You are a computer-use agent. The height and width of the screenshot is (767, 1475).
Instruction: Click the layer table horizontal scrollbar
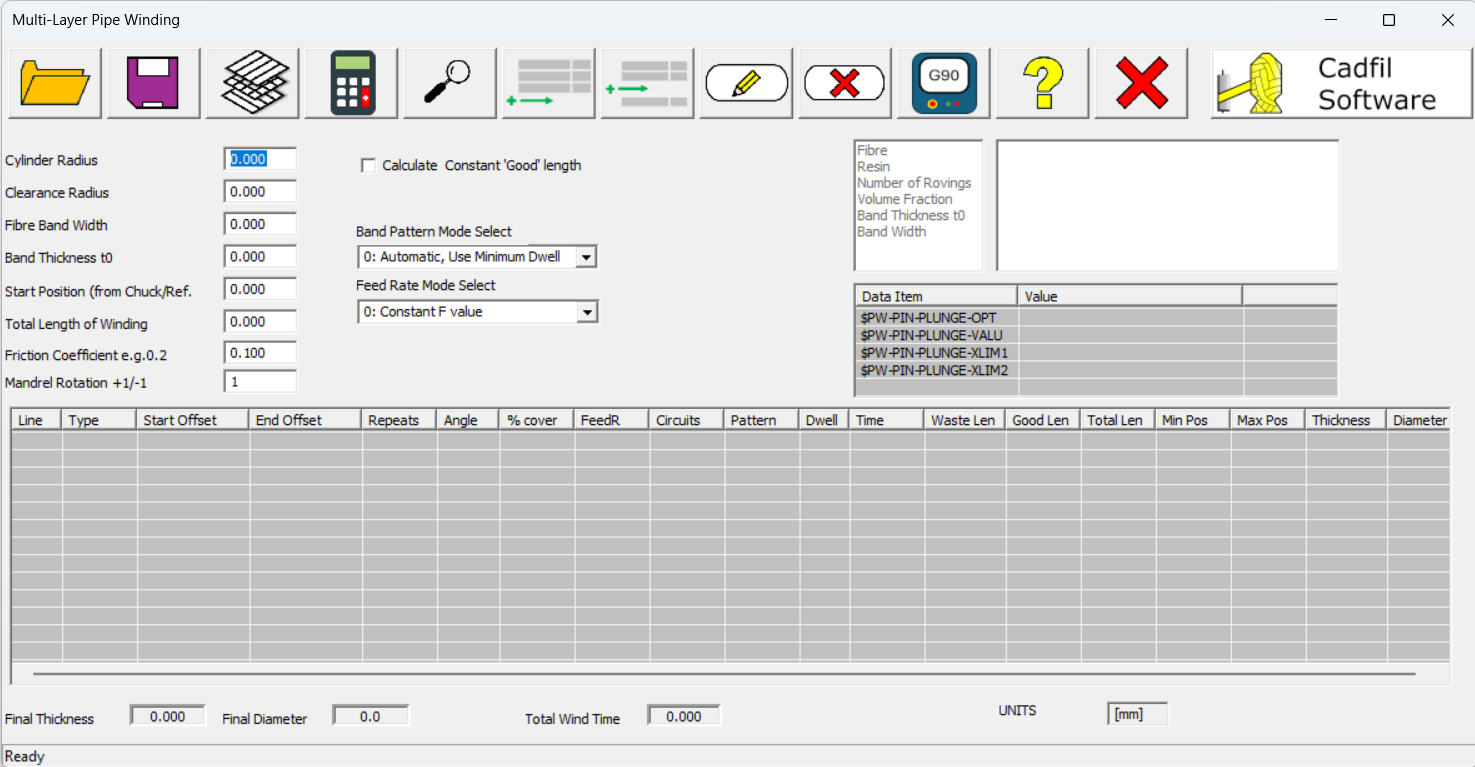pyautogui.click(x=724, y=674)
